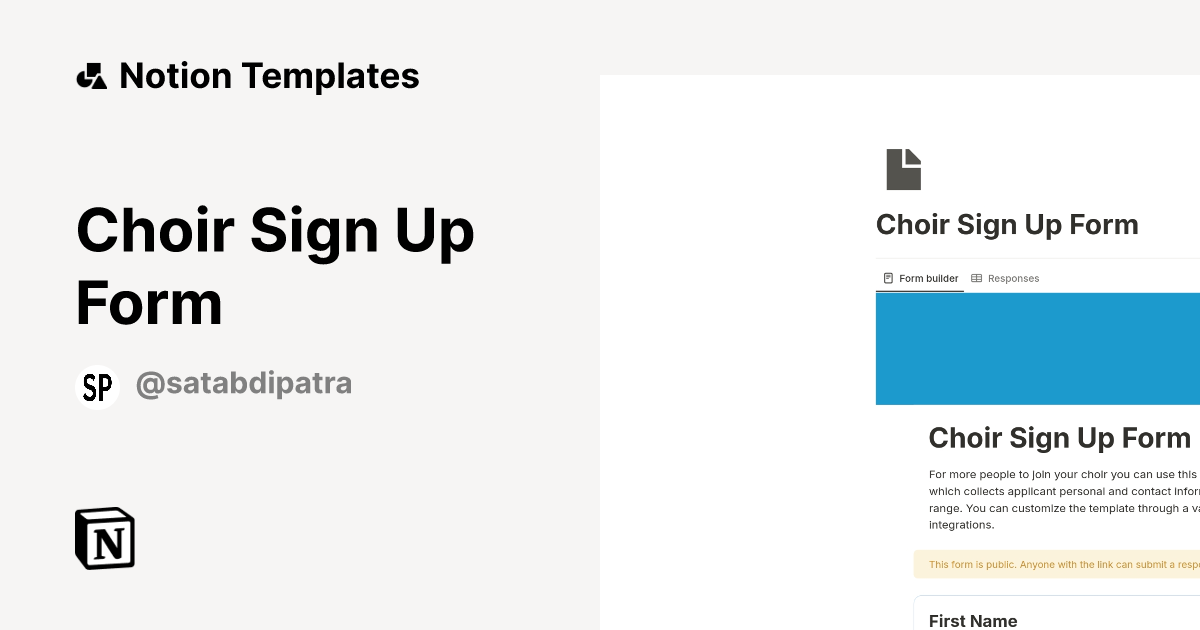Click the Choir Sign Up Form page title
1200x630 pixels.
[1007, 224]
